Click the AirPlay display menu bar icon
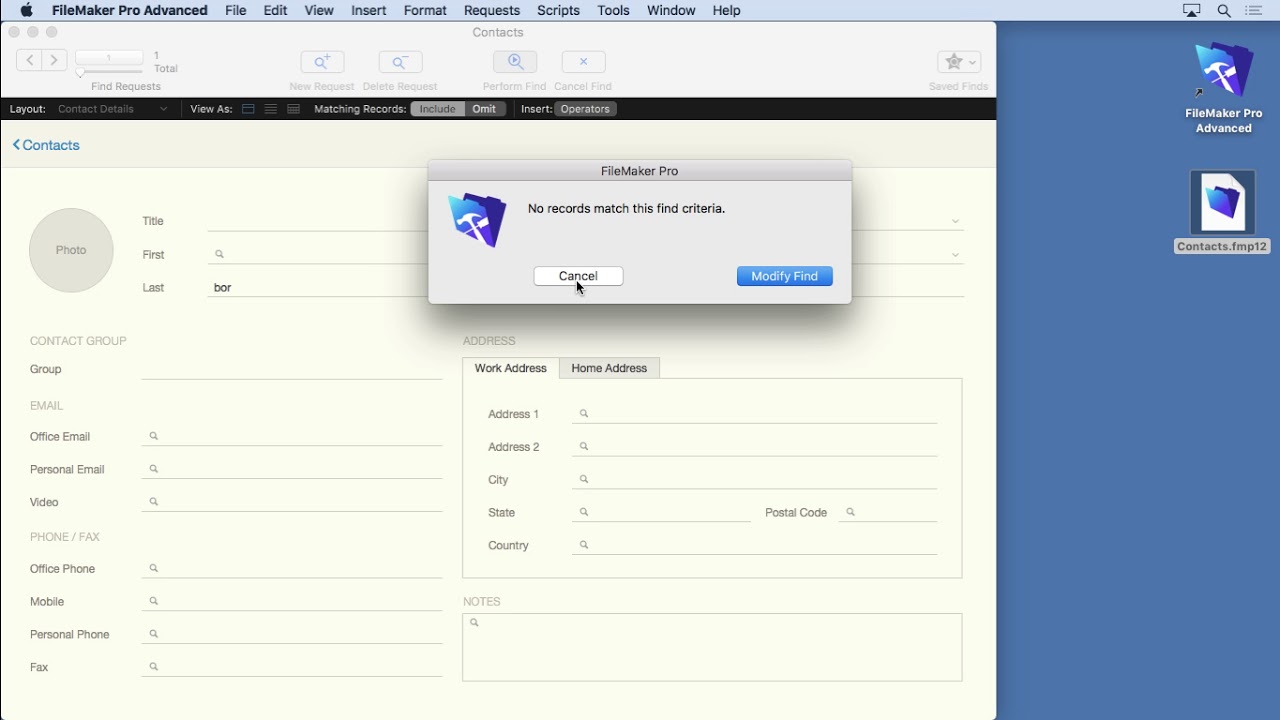The image size is (1280, 720). (1192, 10)
